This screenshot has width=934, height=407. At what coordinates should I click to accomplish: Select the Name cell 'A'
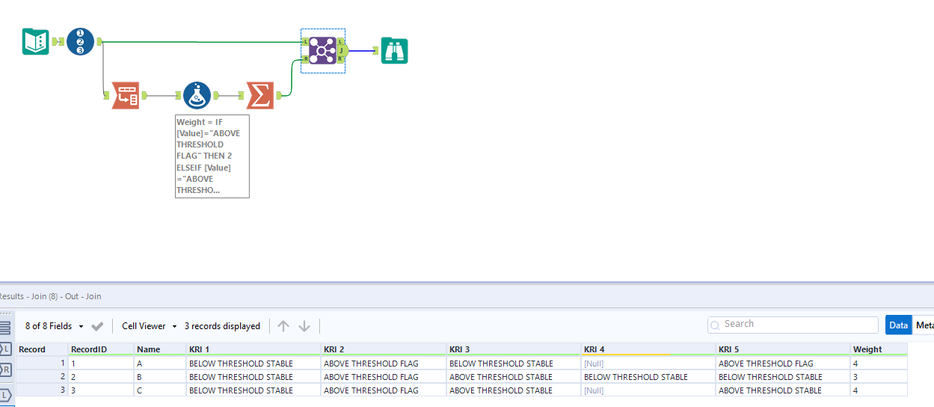(160, 363)
